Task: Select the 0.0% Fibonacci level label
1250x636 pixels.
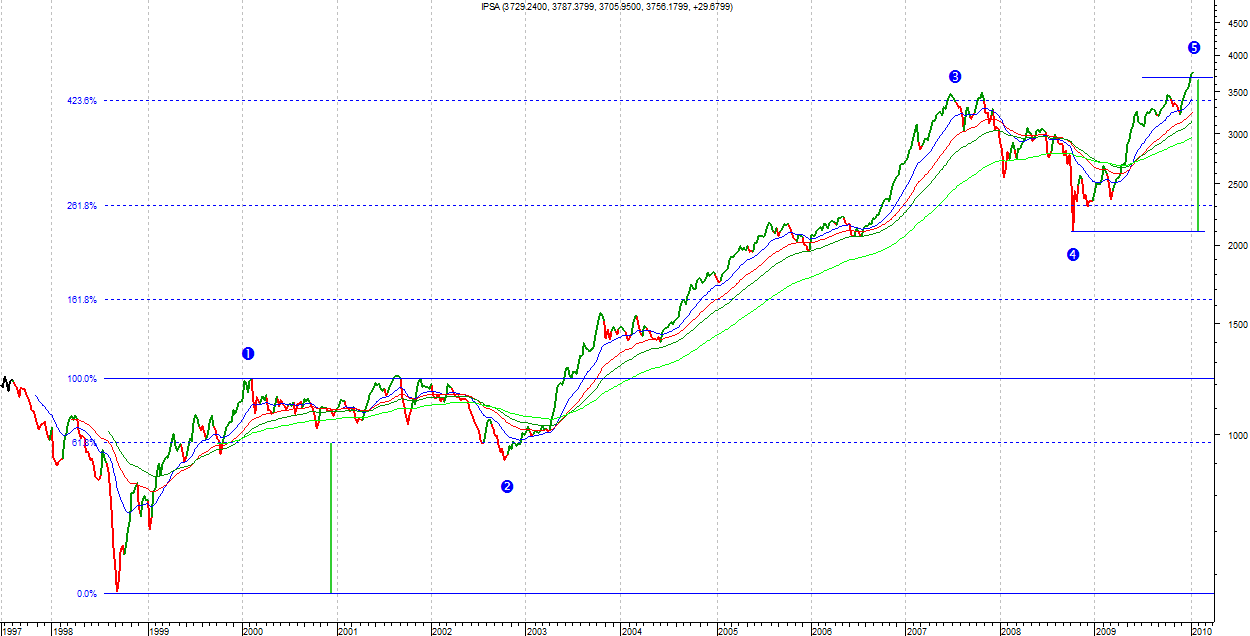Action: coord(87,594)
